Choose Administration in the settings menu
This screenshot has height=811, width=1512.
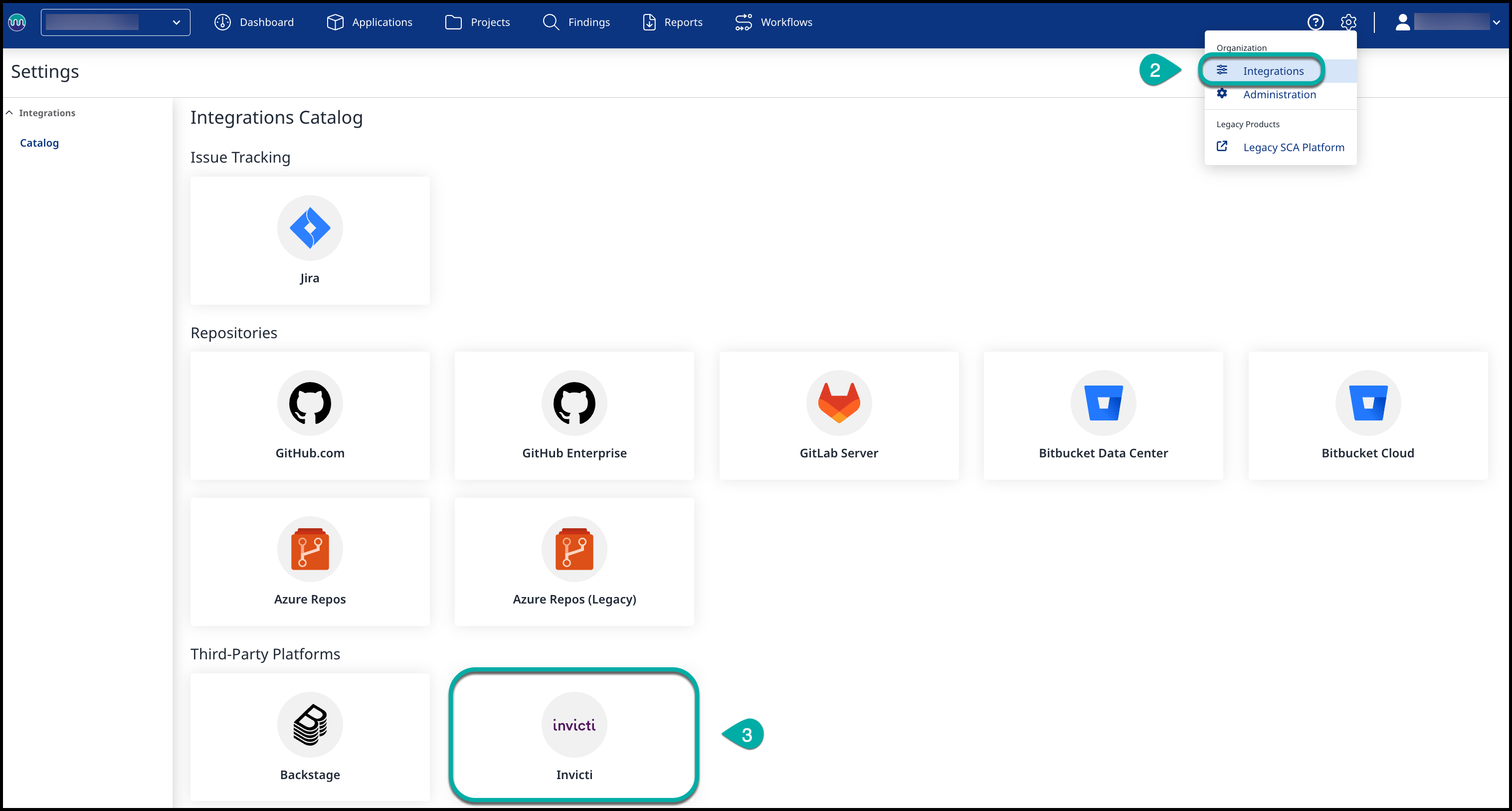(1279, 95)
